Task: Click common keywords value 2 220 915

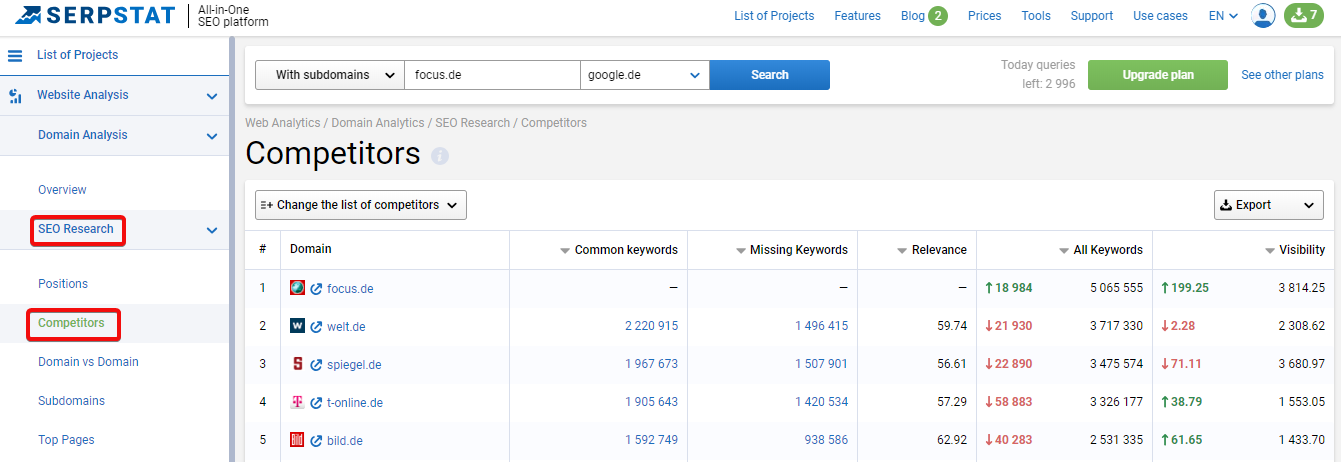Action: pos(651,326)
